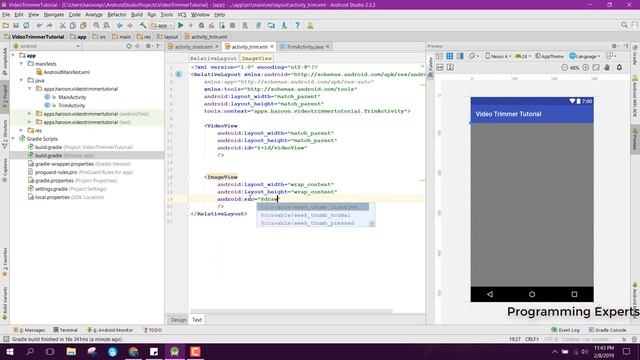Click the Synchronize refresh icon
640x360 pixels.
point(26,25)
